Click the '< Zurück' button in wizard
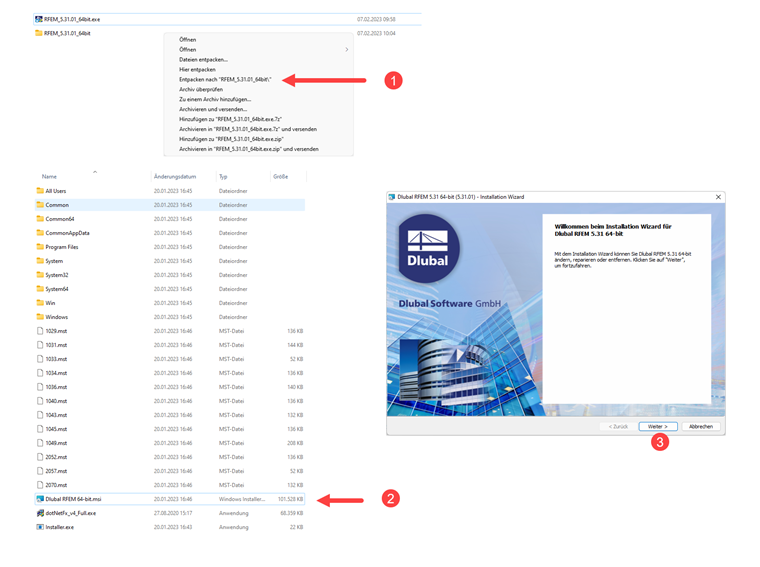 tap(618, 426)
